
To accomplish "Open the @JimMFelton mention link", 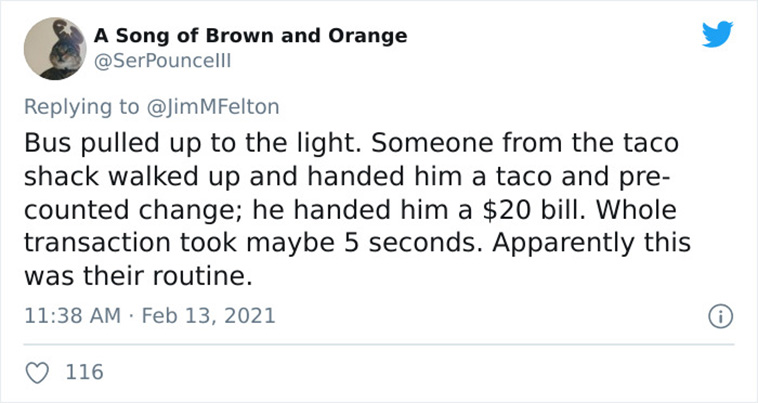I will click(213, 107).
